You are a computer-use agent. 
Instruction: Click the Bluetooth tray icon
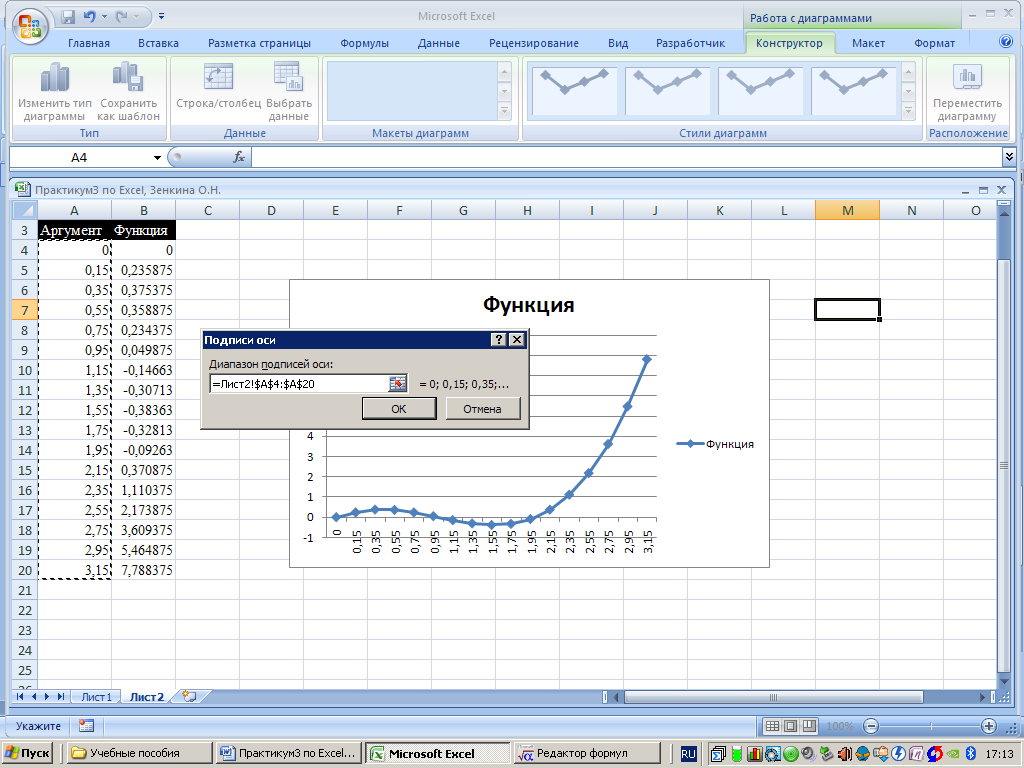(x=970, y=754)
